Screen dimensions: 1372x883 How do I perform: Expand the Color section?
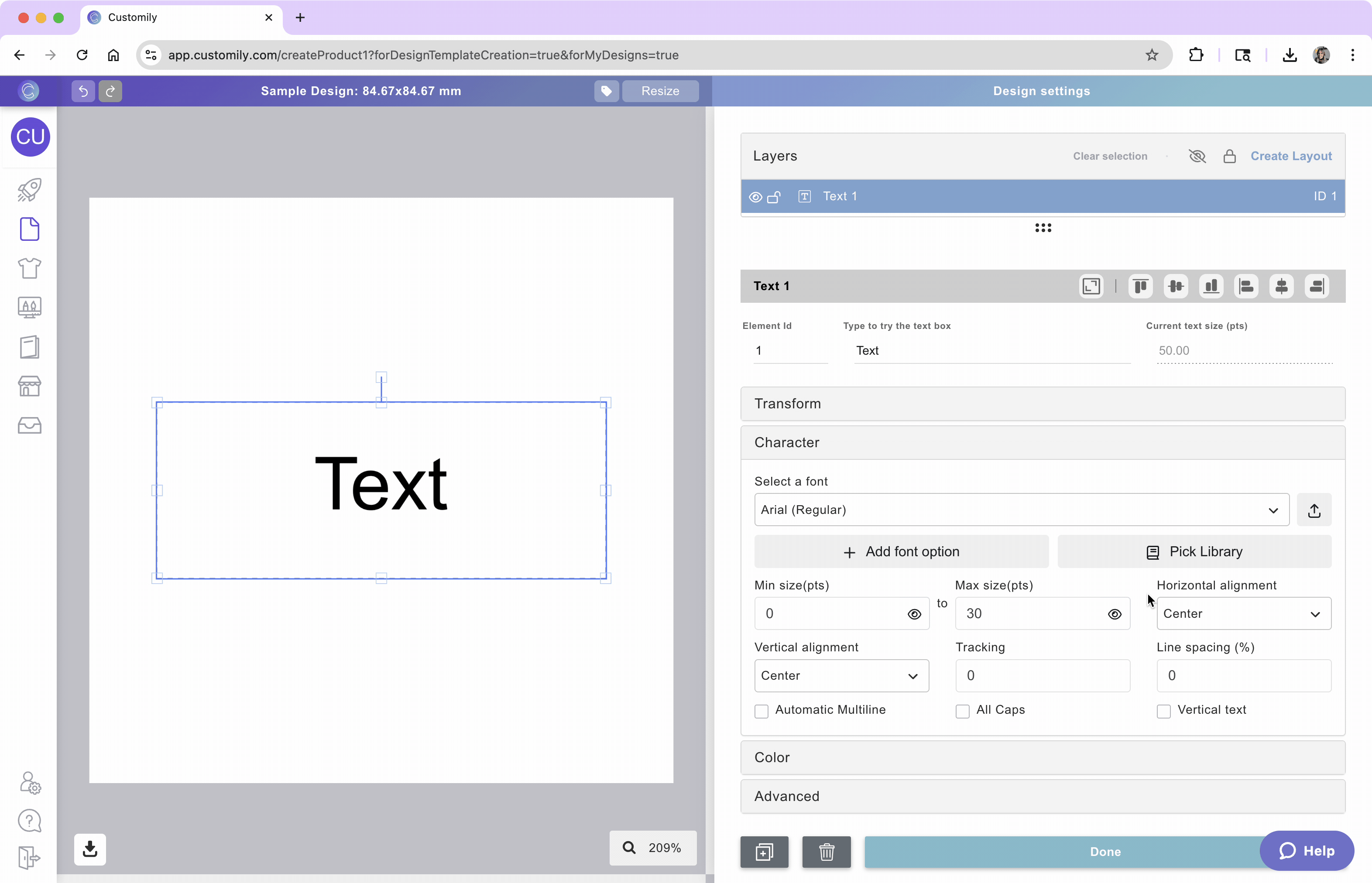click(1042, 757)
